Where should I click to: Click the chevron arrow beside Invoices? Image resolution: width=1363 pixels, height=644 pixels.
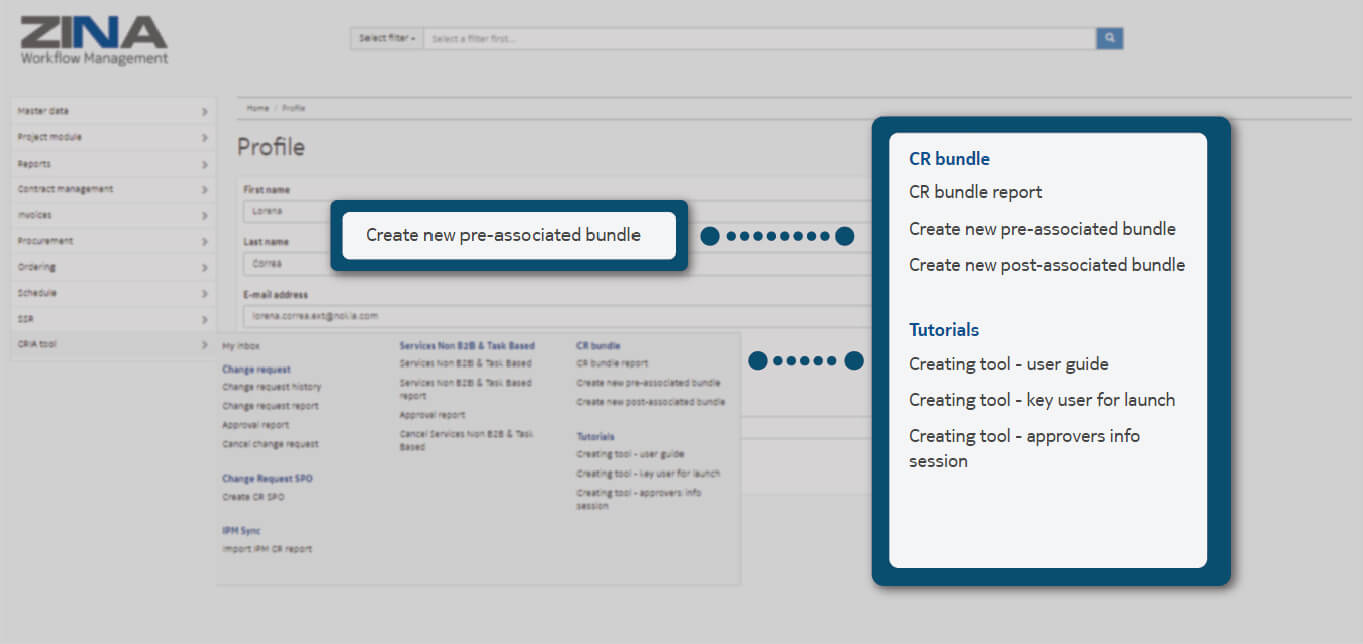tap(204, 215)
